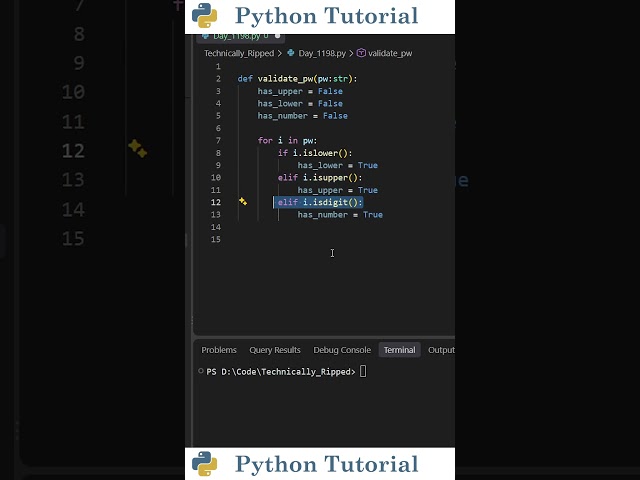The width and height of the screenshot is (640, 480).
Task: Select the Day_1198.py editor tab
Action: [240, 36]
